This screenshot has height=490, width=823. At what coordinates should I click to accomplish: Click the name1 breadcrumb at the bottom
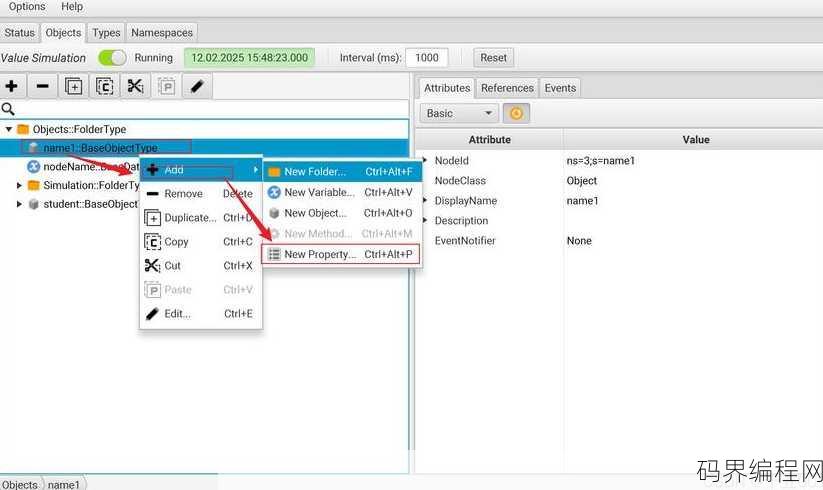[x=64, y=484]
